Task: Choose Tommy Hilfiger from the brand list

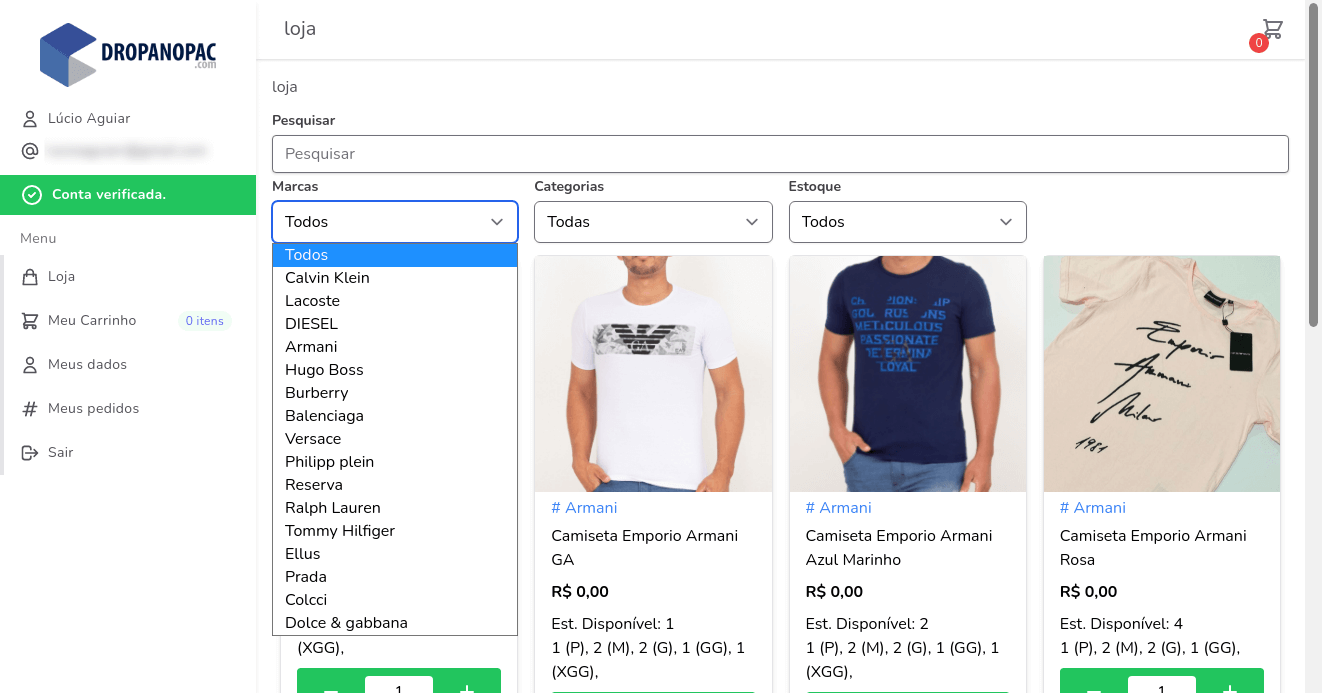Action: (395, 531)
